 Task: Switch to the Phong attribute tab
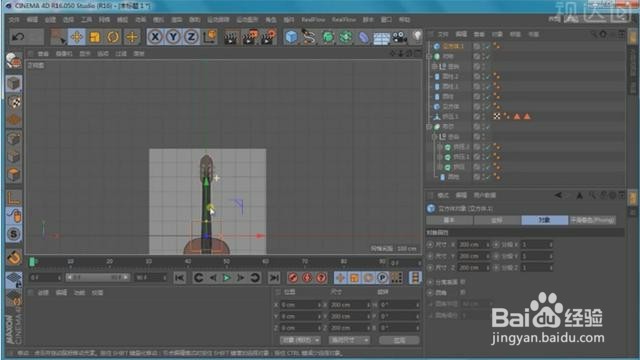point(592,220)
